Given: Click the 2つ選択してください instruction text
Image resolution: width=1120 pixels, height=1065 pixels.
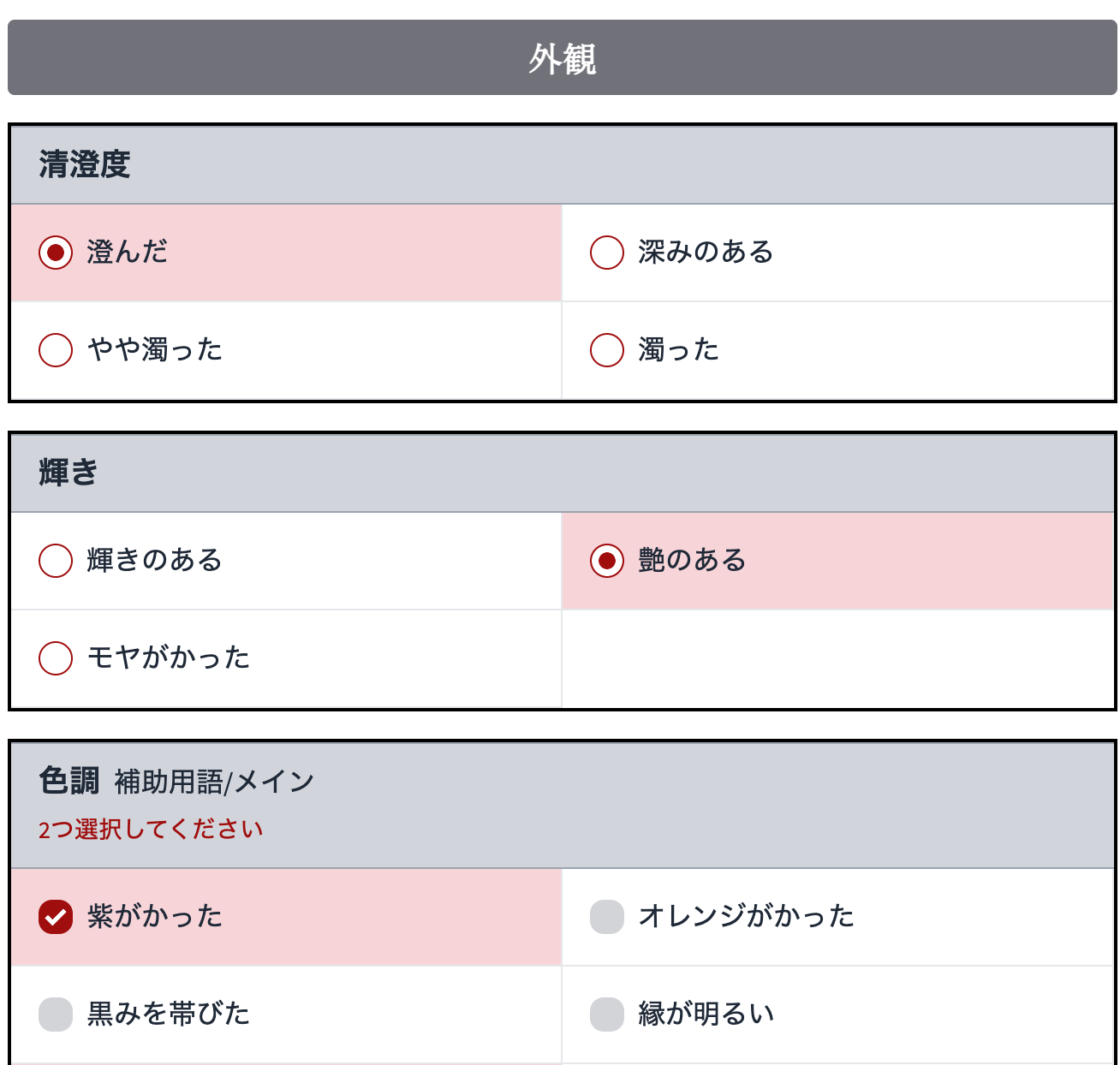Looking at the screenshot, I should pos(150,828).
